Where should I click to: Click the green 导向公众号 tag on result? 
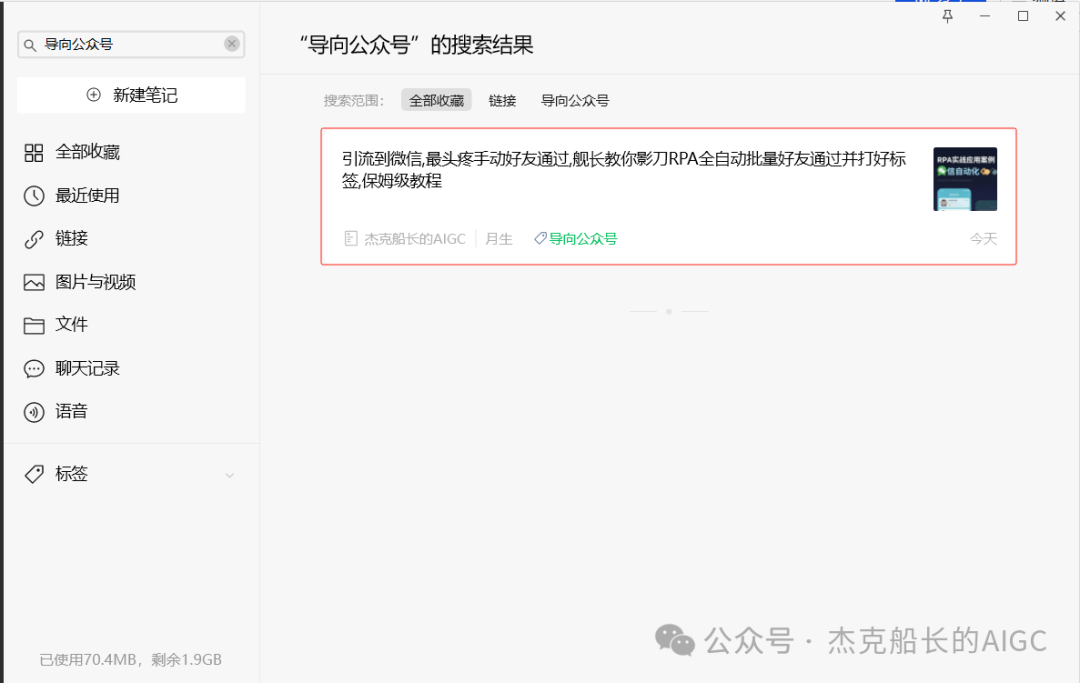pyautogui.click(x=583, y=239)
